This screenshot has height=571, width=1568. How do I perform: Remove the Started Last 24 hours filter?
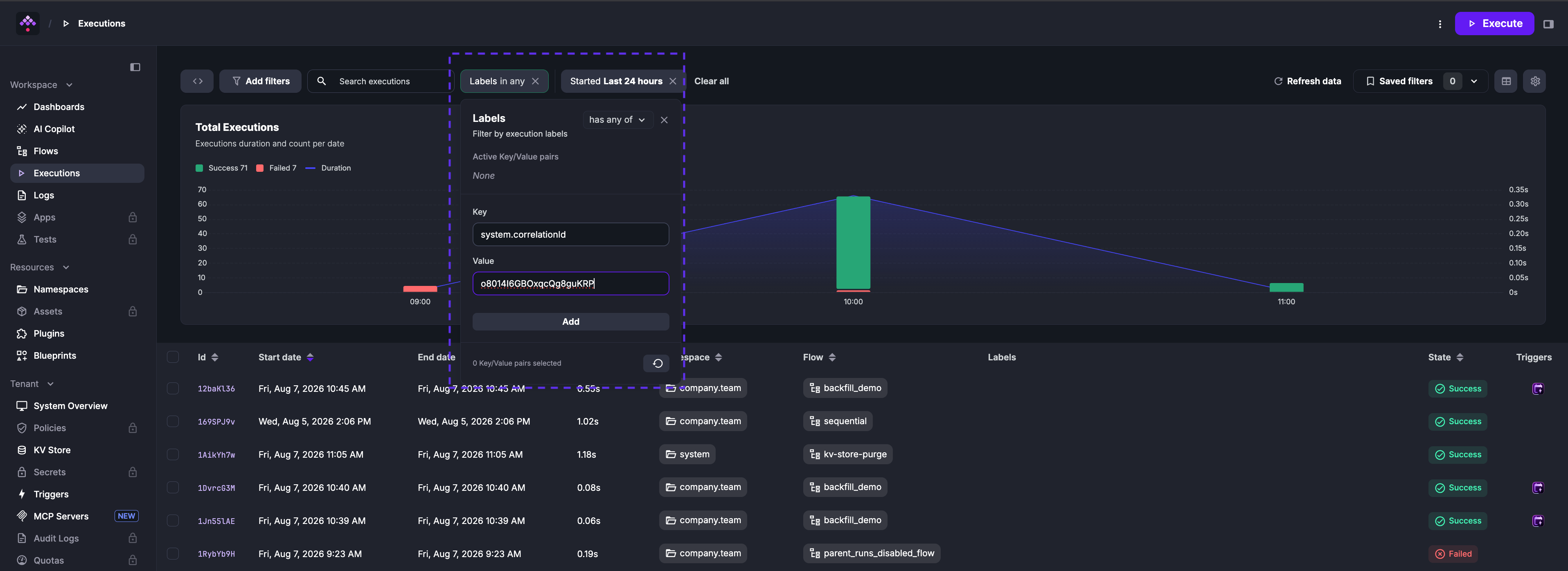point(673,81)
